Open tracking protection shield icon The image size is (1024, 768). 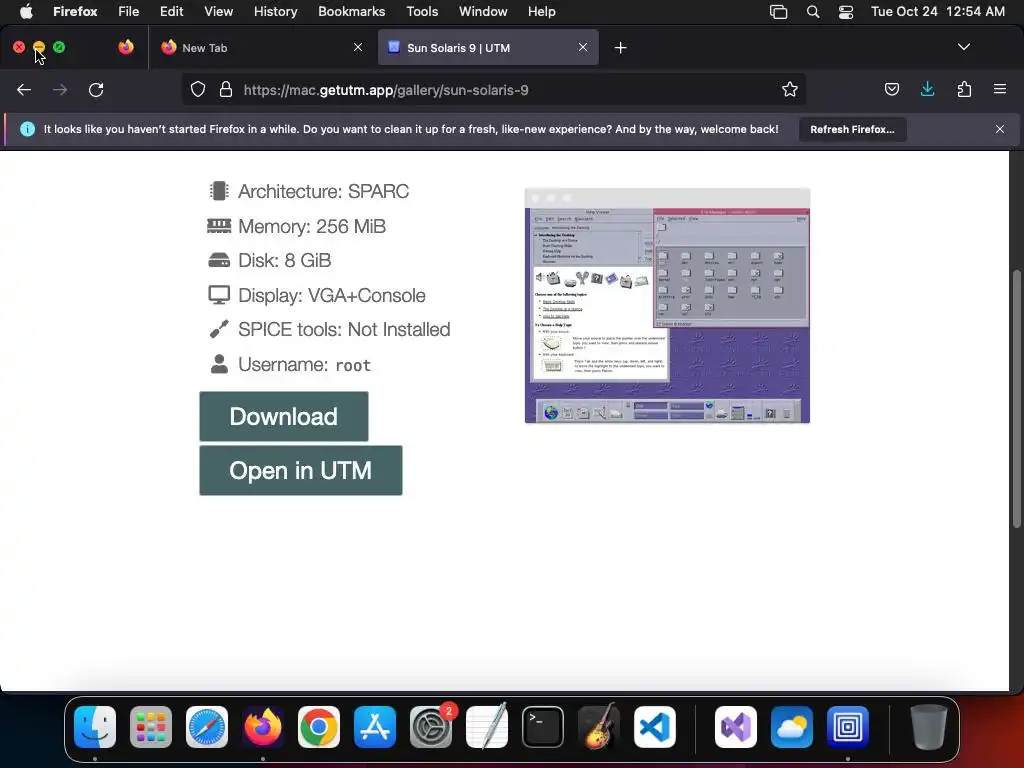(198, 89)
